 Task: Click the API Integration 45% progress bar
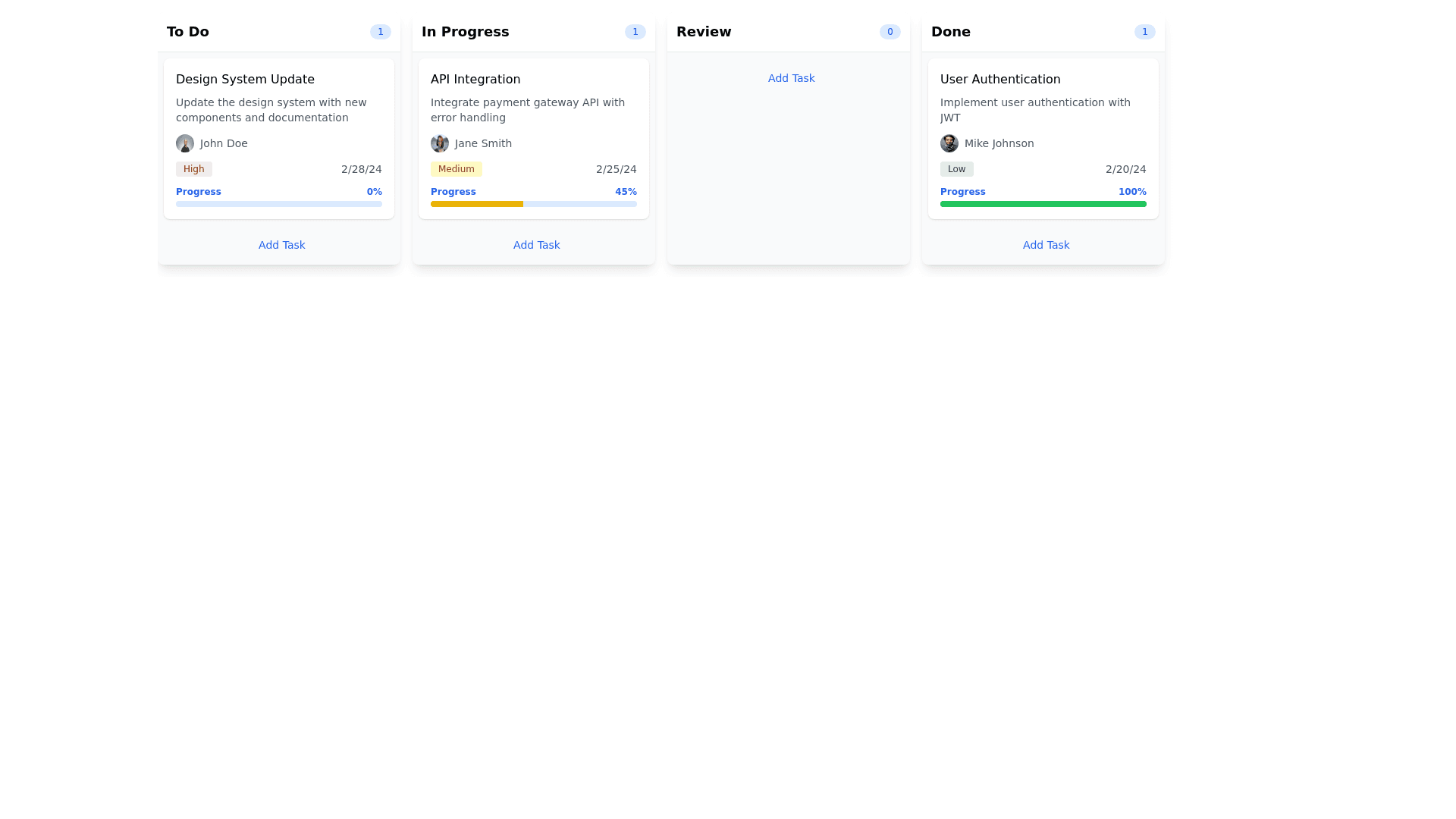[x=533, y=204]
